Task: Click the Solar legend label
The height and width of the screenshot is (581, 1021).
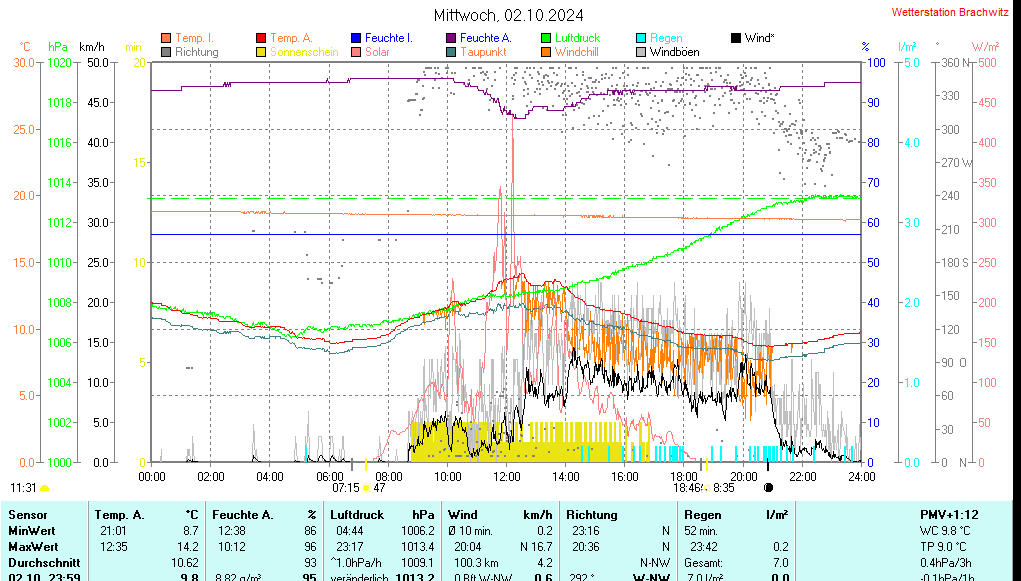Action: [x=377, y=52]
